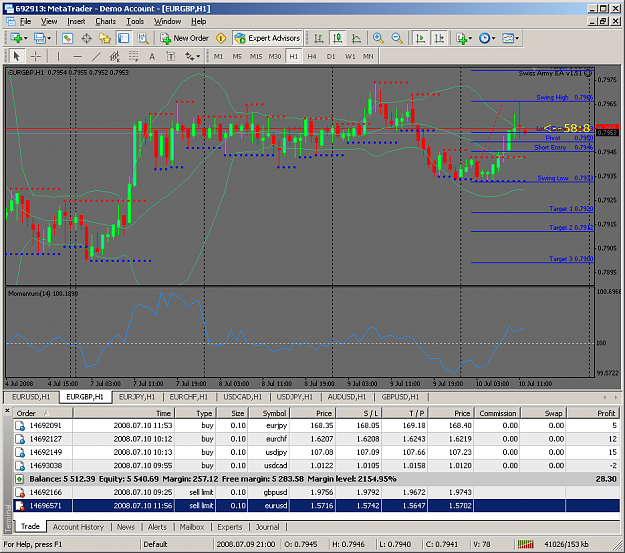Open the Market Watch window icon
625x553 pixels.
[x=67, y=38]
